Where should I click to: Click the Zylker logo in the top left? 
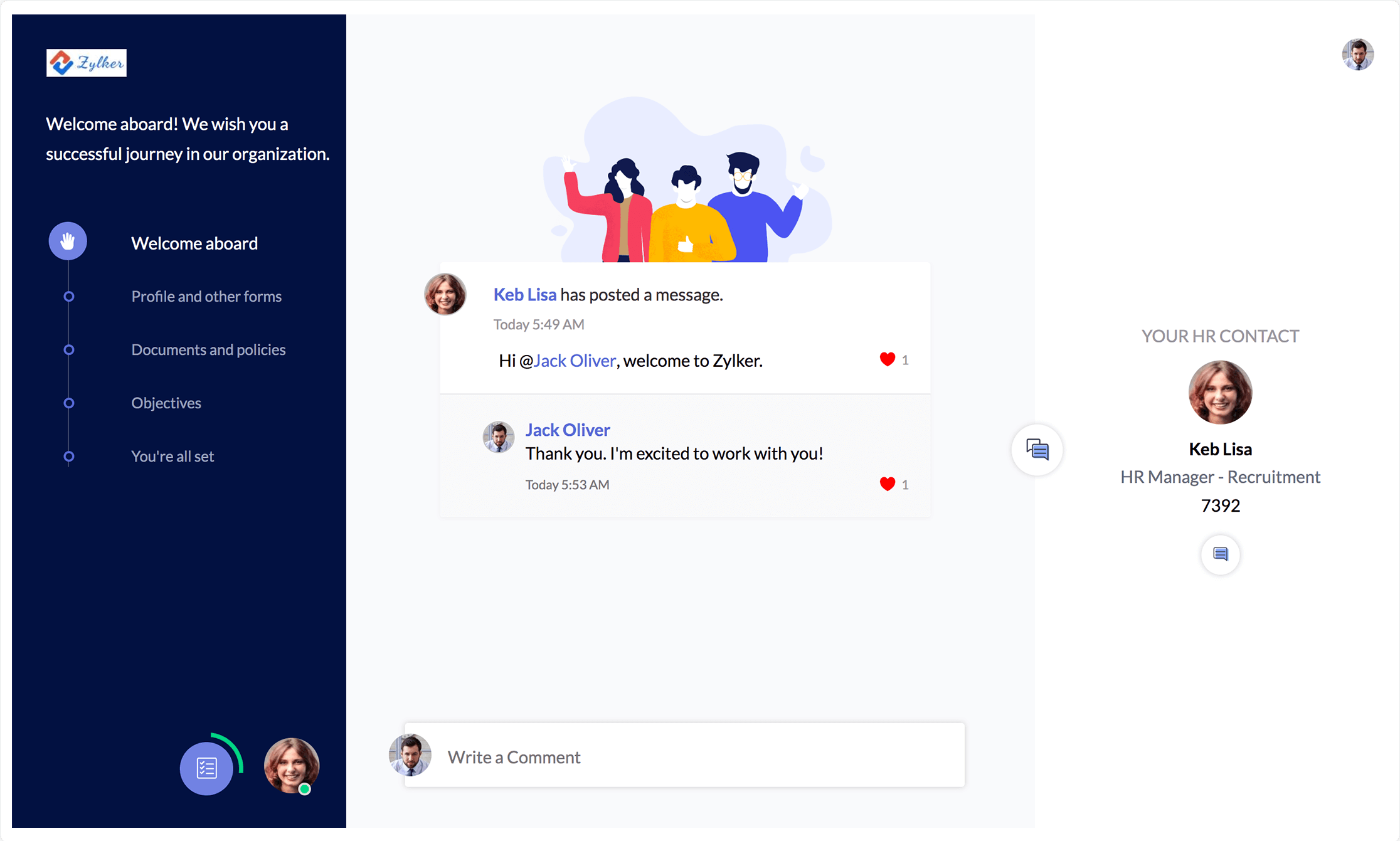87,62
